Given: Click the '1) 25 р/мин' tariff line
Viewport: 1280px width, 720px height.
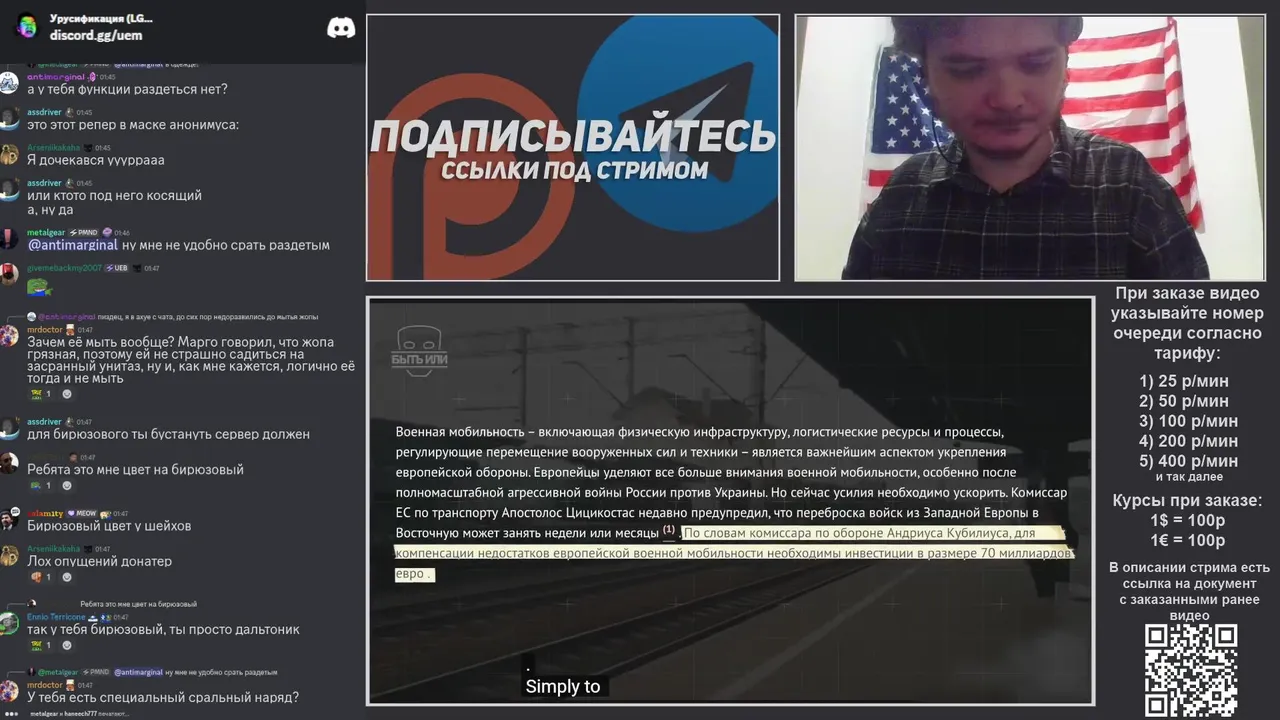Looking at the screenshot, I should pyautogui.click(x=1184, y=381).
